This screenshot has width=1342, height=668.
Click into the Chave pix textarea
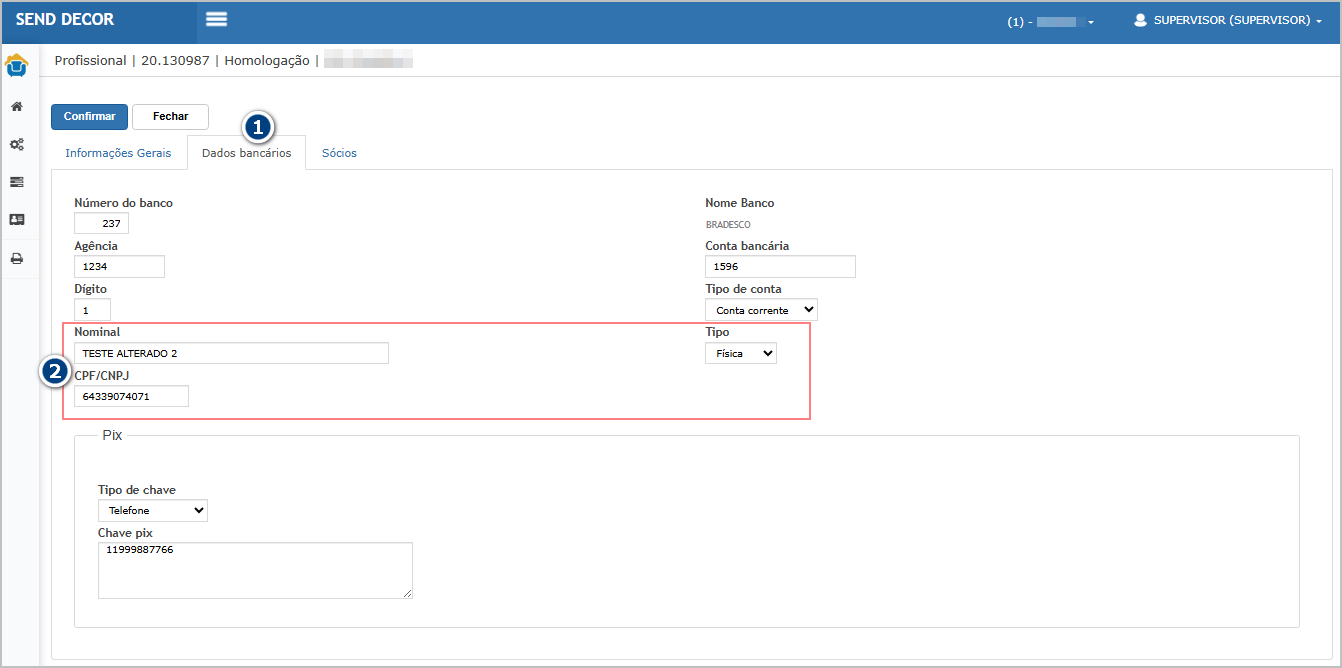[255, 570]
